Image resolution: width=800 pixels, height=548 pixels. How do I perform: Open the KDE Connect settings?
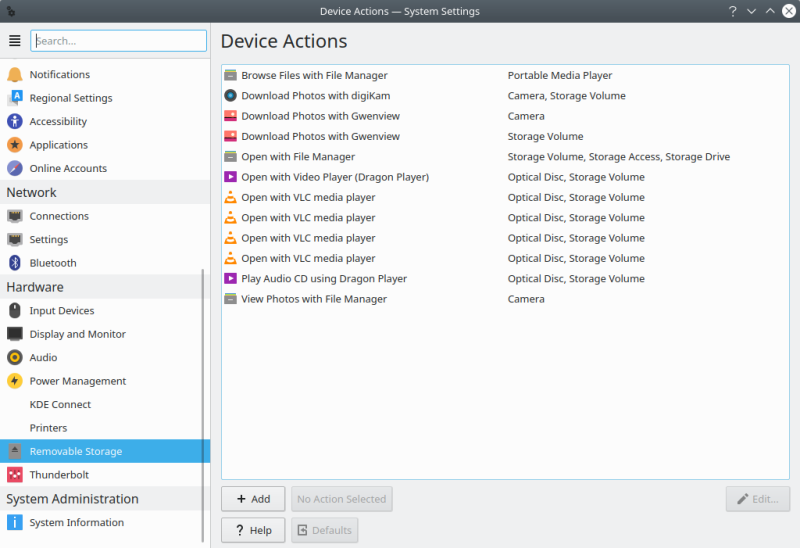click(60, 405)
